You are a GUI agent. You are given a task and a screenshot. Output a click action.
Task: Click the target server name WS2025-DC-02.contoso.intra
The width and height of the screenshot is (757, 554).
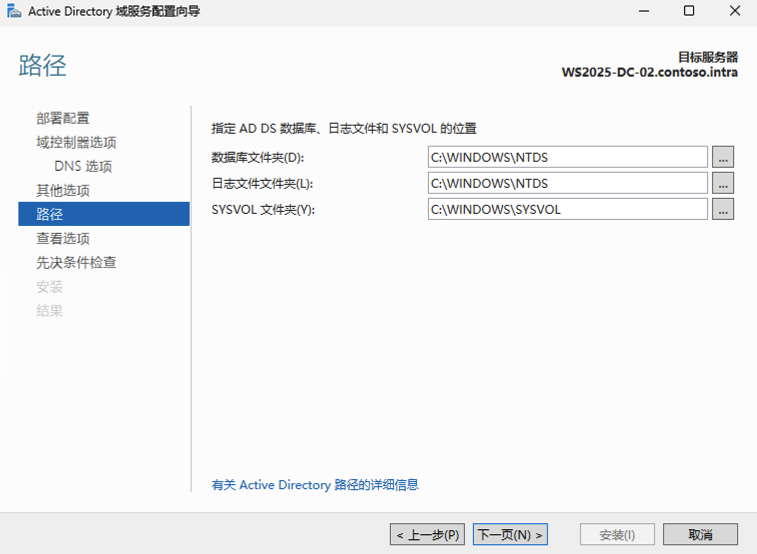[x=649, y=72]
